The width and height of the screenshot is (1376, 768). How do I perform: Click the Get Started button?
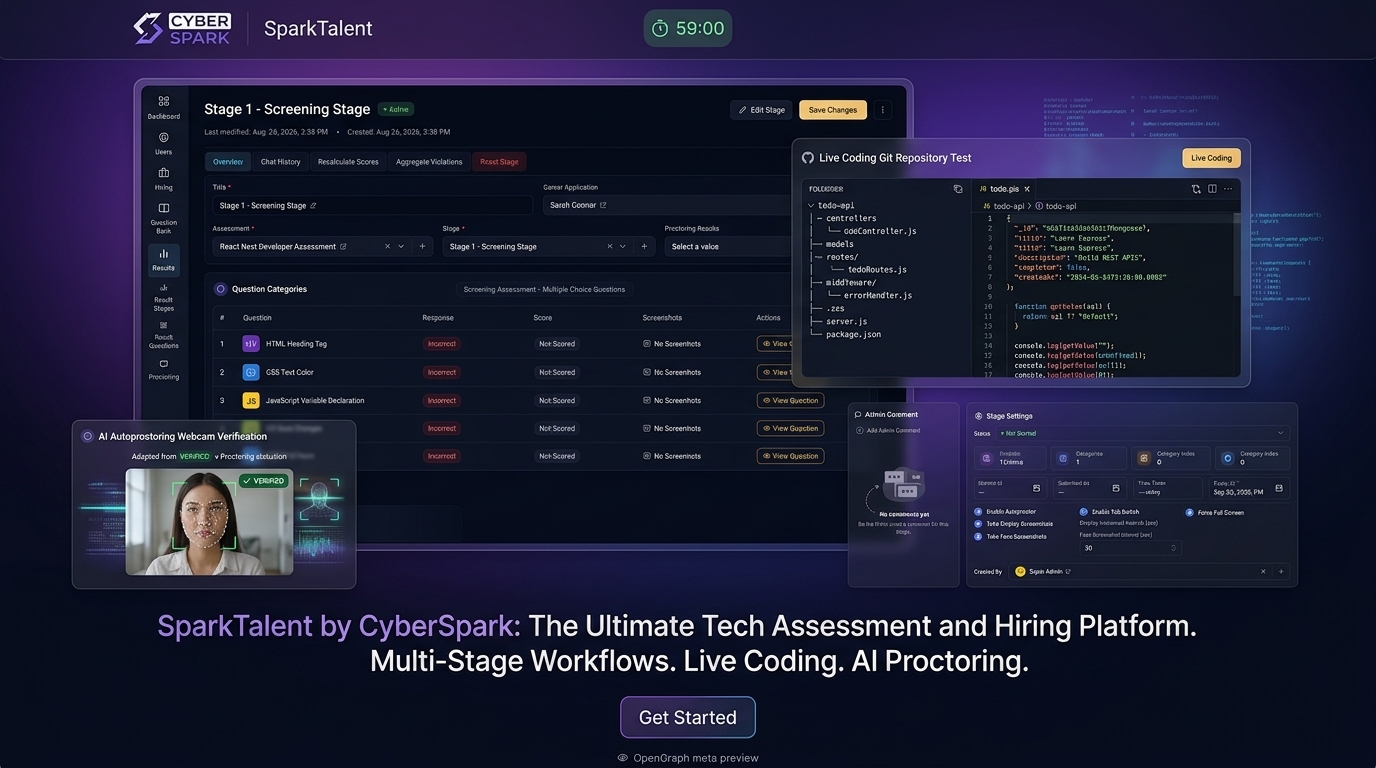click(688, 717)
